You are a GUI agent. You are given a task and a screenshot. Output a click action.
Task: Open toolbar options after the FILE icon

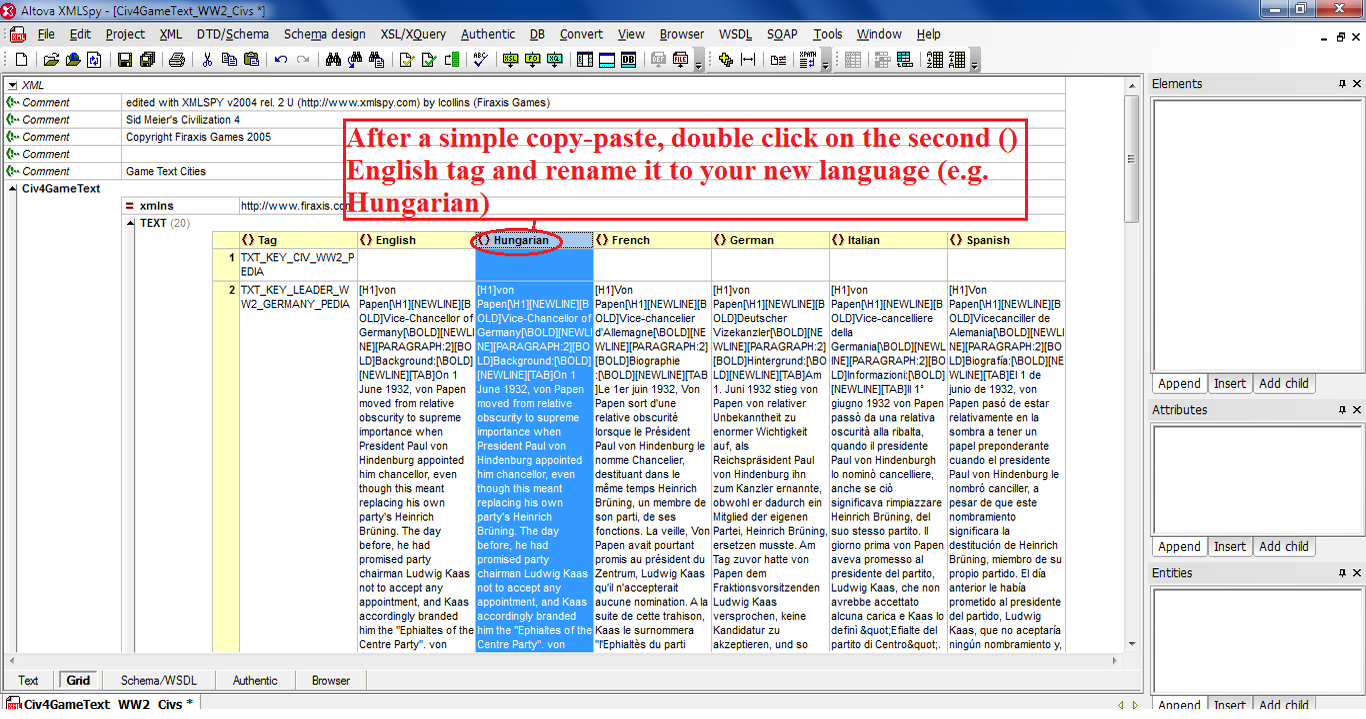pyautogui.click(x=698, y=62)
